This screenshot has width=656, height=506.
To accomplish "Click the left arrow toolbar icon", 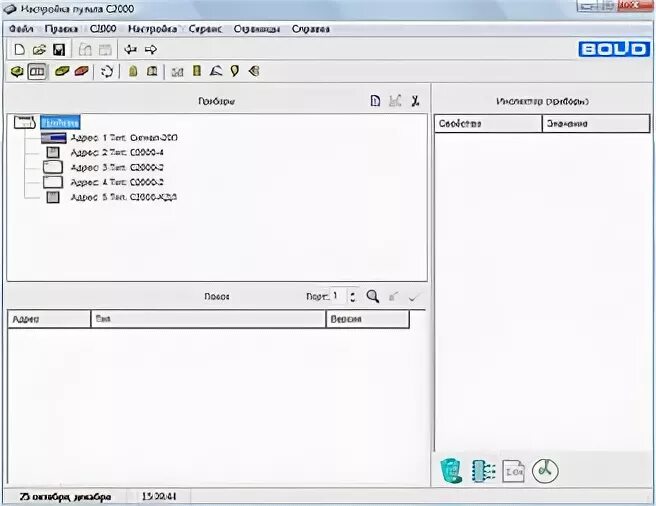I will pos(130,50).
